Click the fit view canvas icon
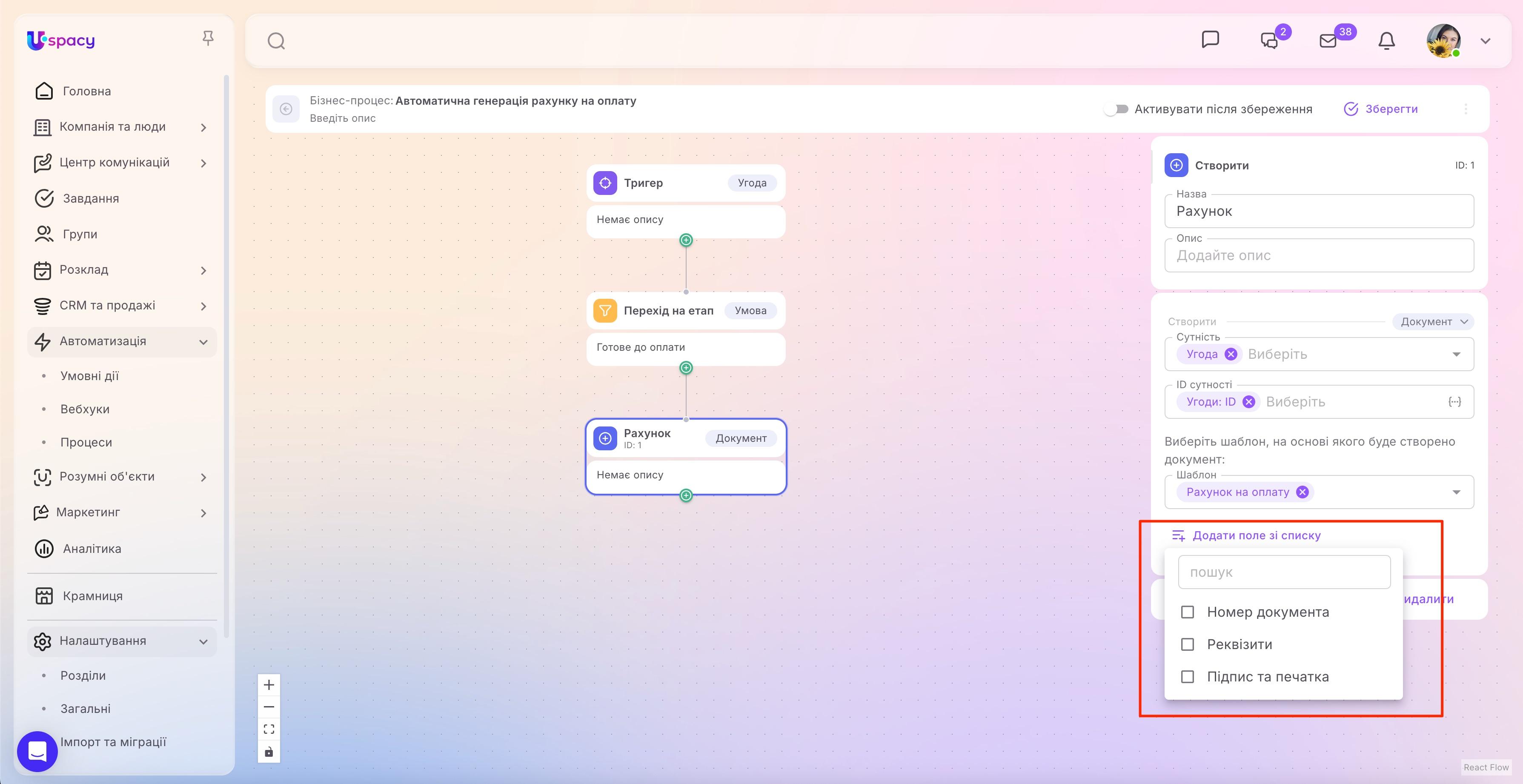Viewport: 1523px width, 784px height. 269,729
